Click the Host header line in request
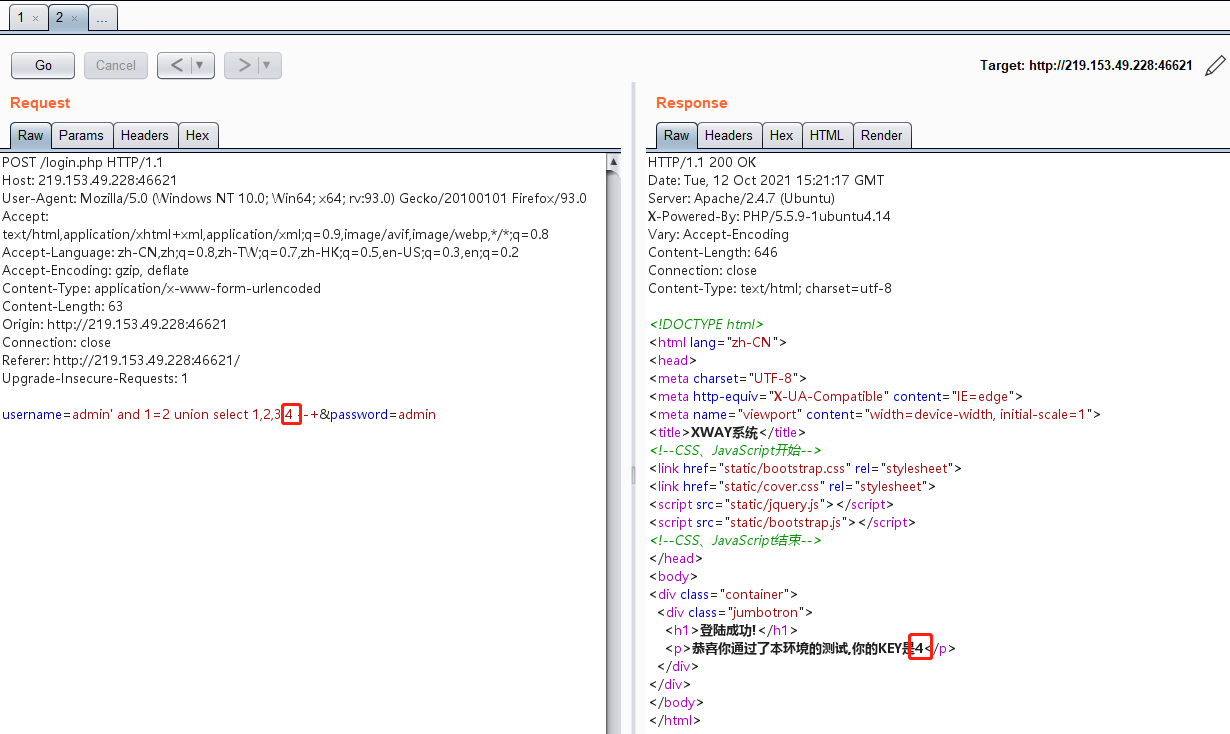 [89, 180]
